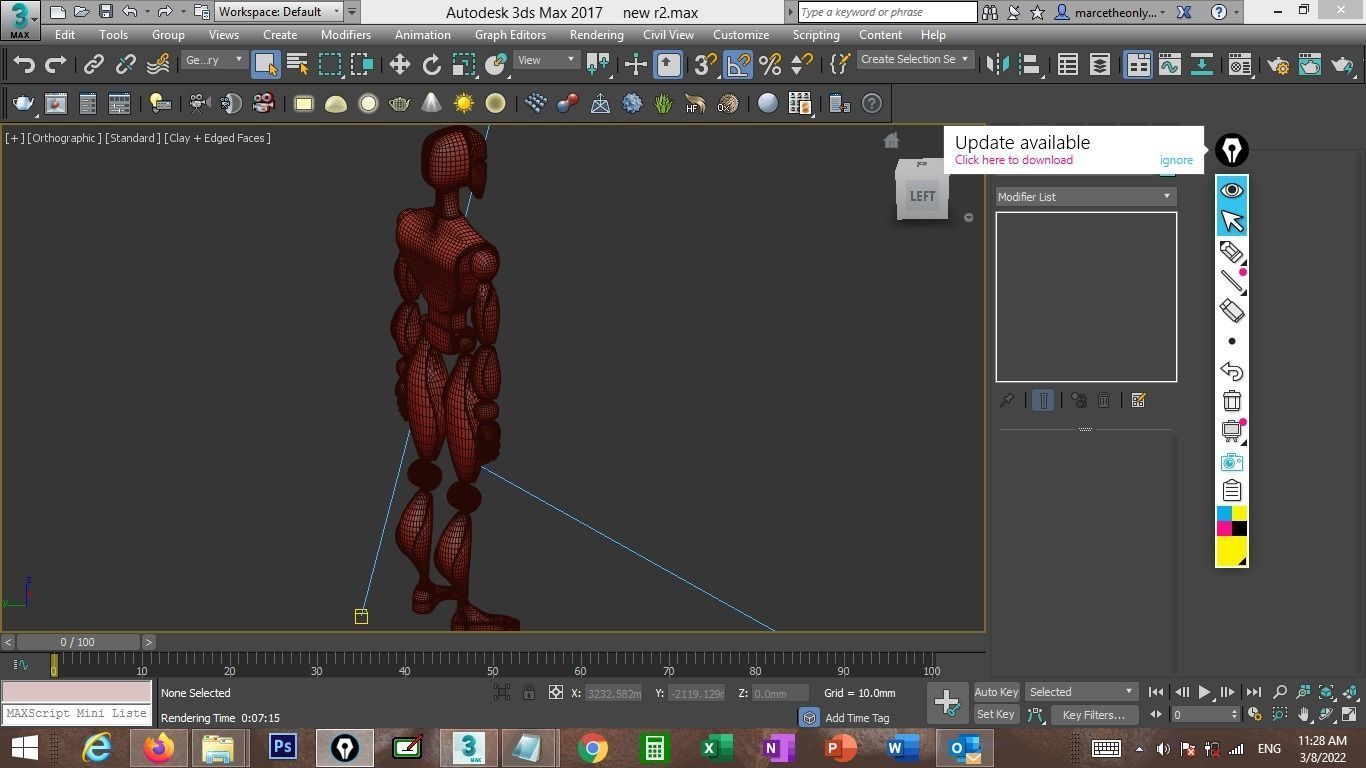This screenshot has width=1366, height=768.
Task: Open the Rendering menu
Action: point(596,34)
